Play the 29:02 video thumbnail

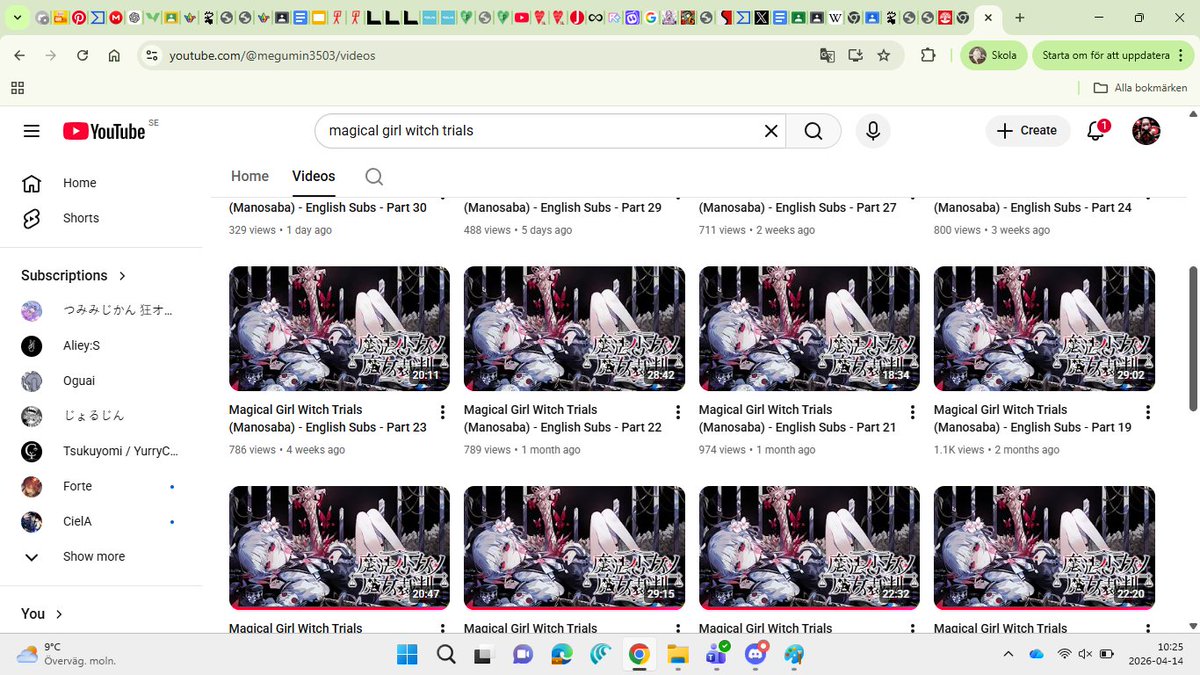click(1044, 328)
